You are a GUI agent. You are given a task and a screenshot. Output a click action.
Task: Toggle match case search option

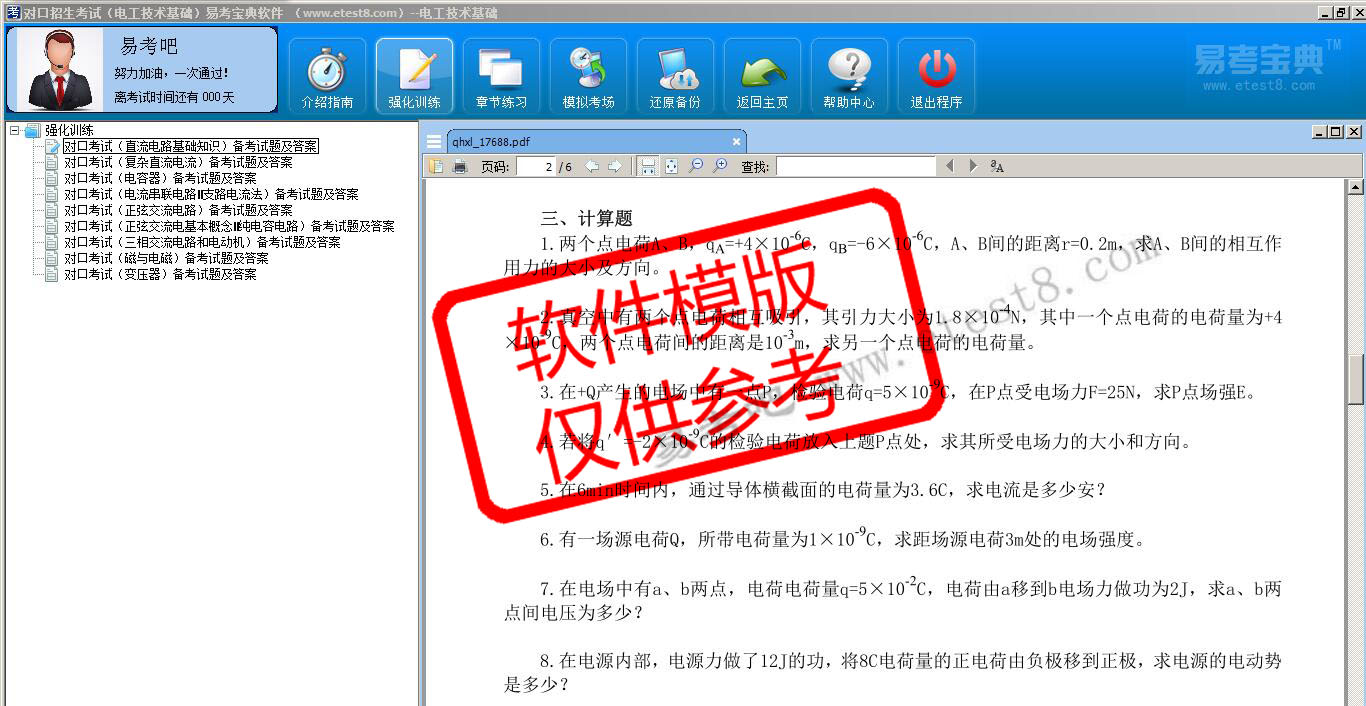997,166
